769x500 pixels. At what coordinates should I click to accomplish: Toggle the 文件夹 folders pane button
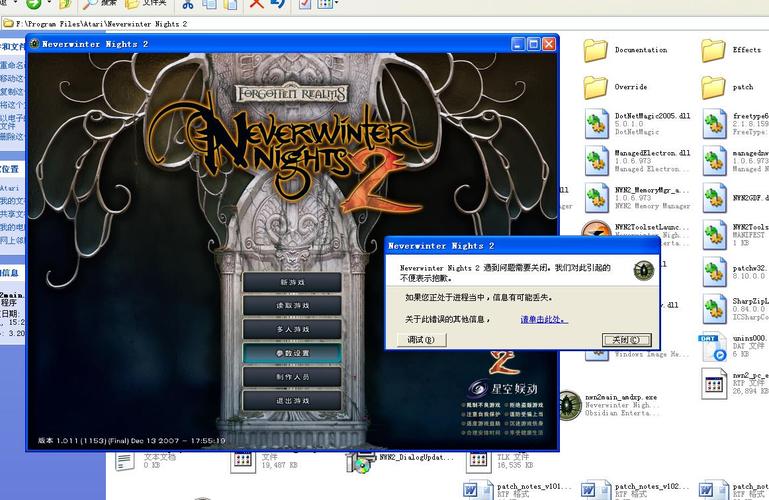[x=146, y=4]
